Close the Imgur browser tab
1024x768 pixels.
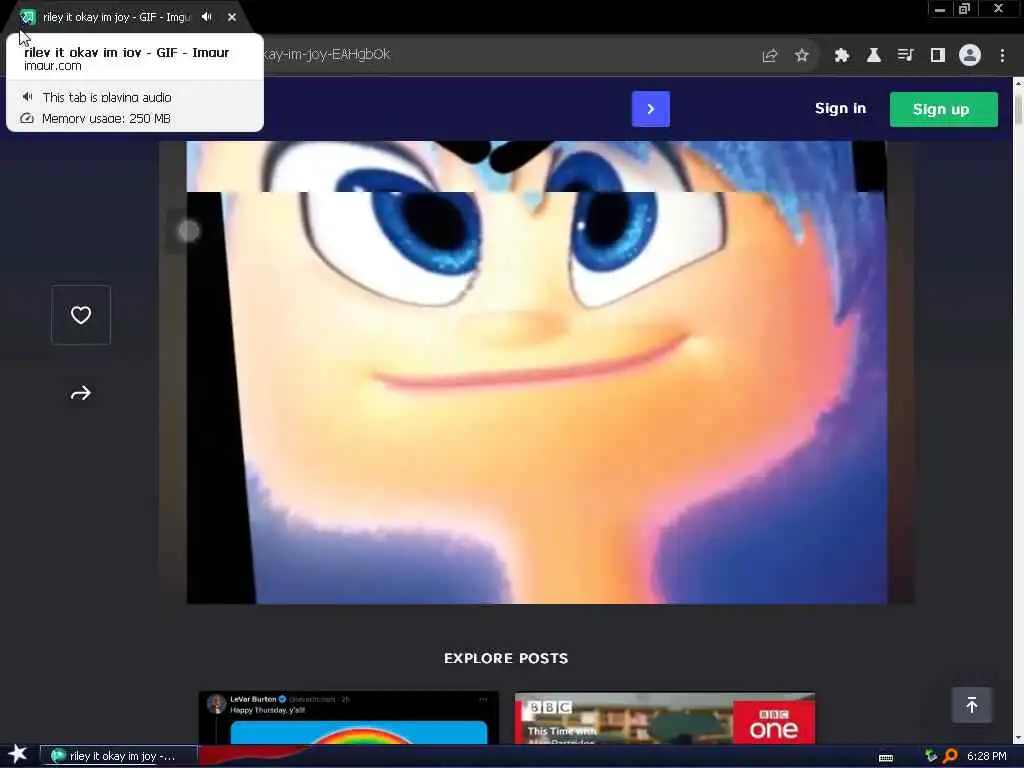coord(232,17)
